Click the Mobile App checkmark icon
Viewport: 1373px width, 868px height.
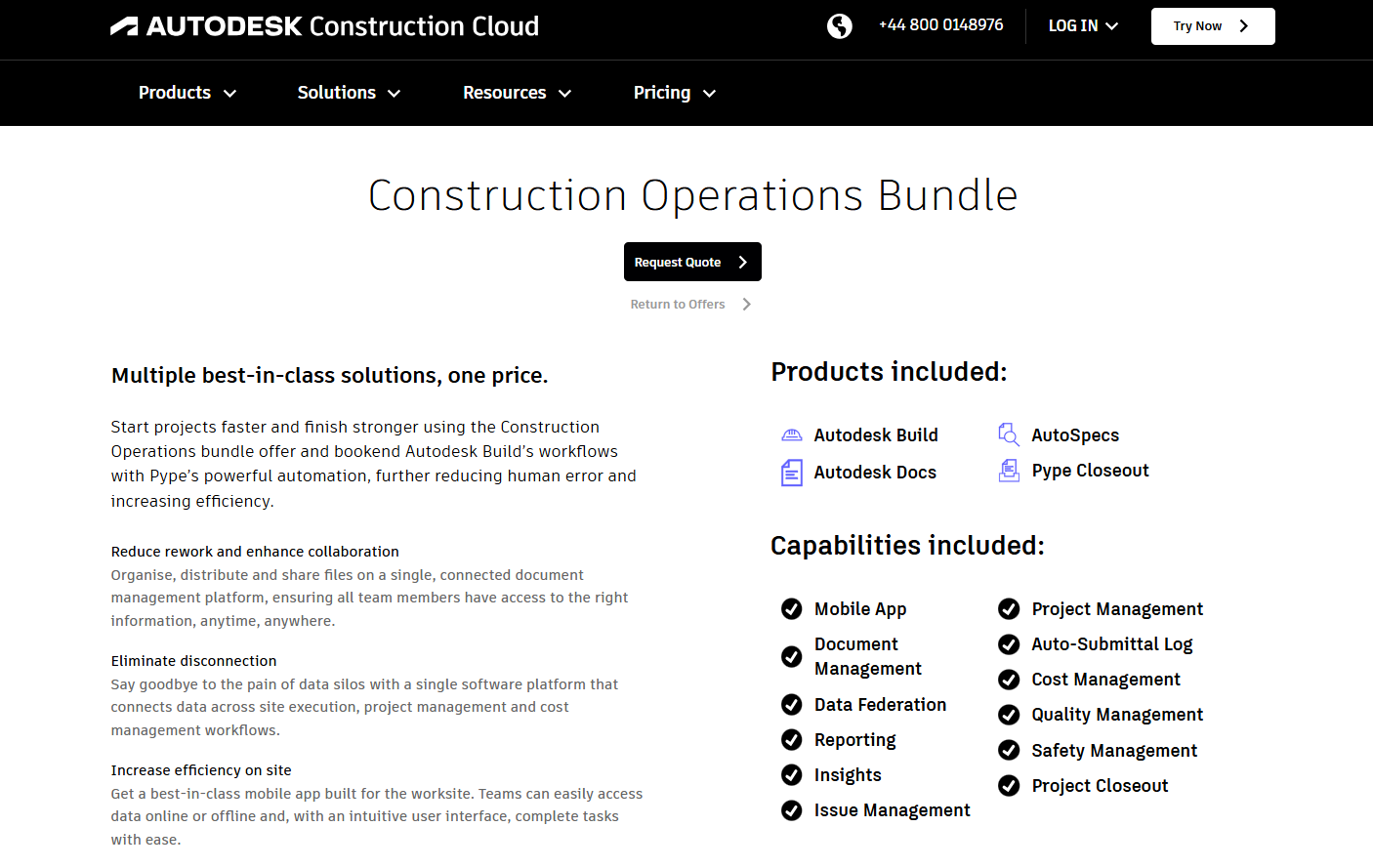coord(792,609)
